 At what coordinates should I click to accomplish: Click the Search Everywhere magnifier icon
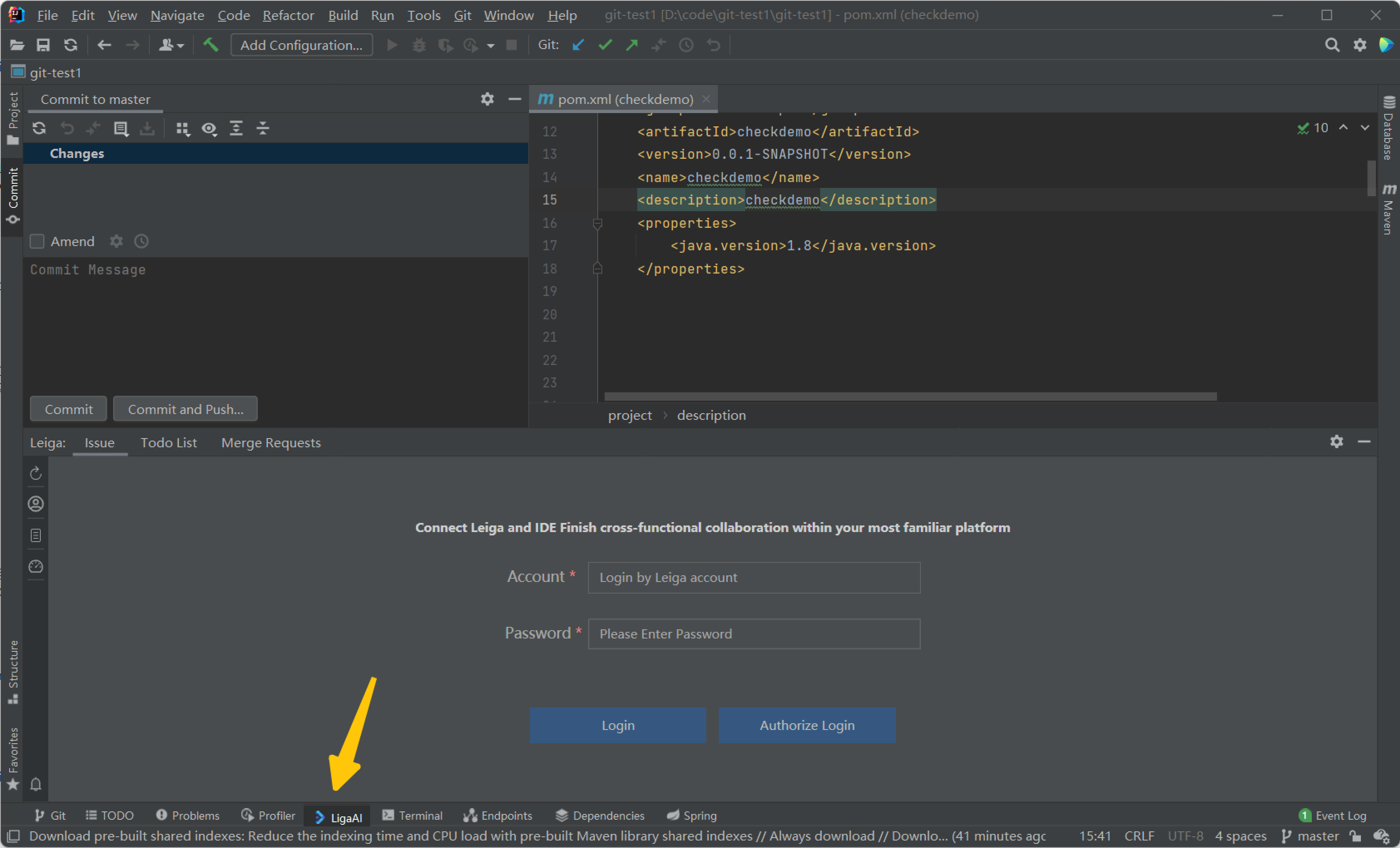[1332, 45]
